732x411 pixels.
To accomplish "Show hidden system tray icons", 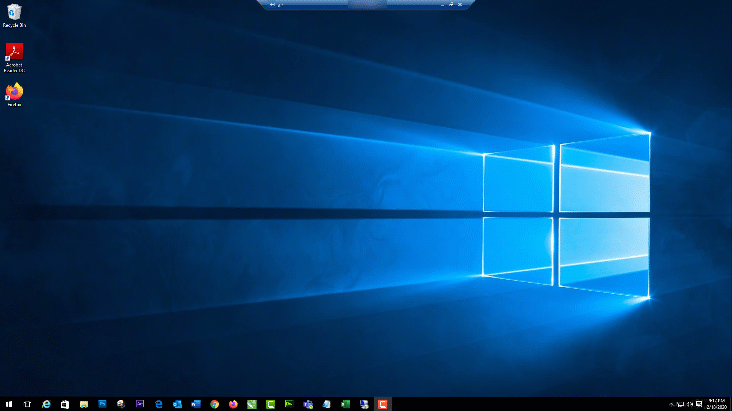I will pos(671,404).
